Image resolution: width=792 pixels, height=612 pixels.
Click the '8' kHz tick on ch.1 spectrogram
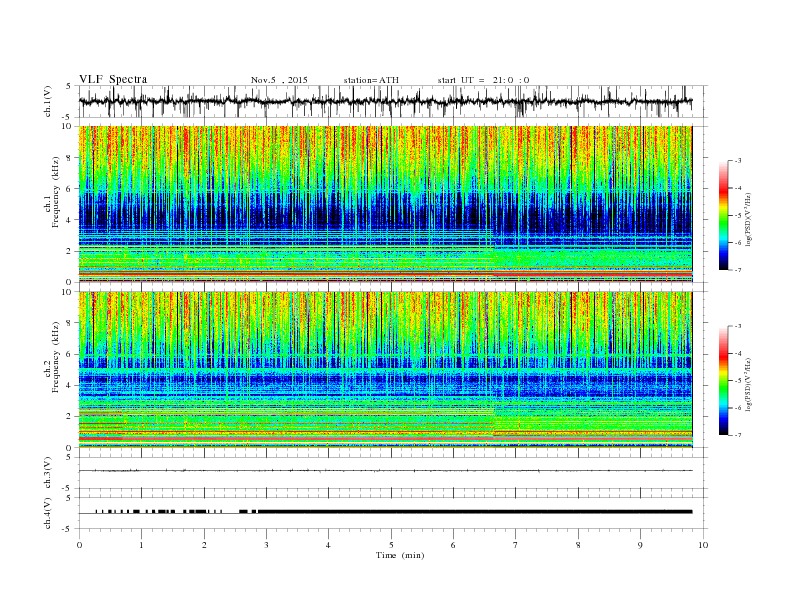(70, 158)
